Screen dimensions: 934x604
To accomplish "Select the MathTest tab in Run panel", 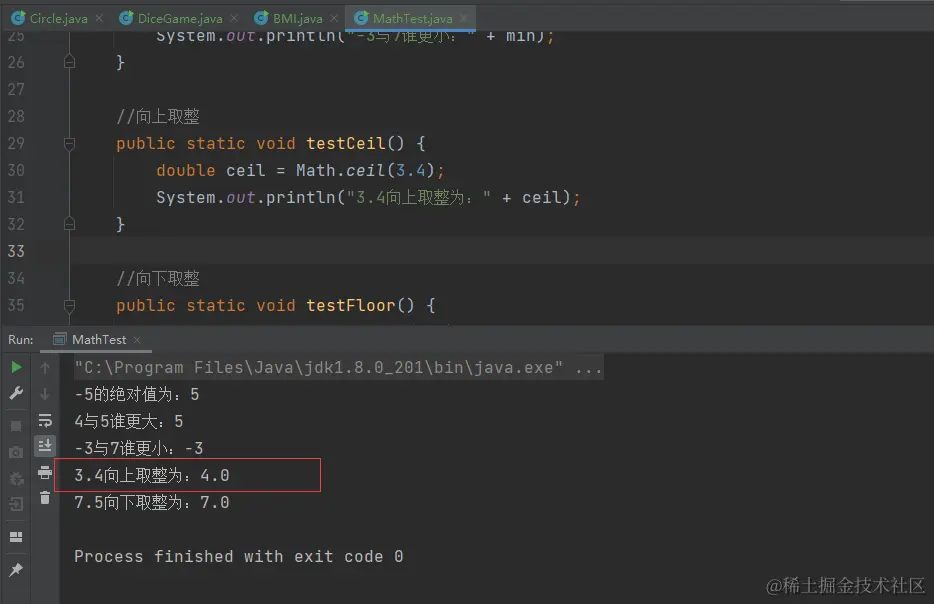I will click(99, 340).
